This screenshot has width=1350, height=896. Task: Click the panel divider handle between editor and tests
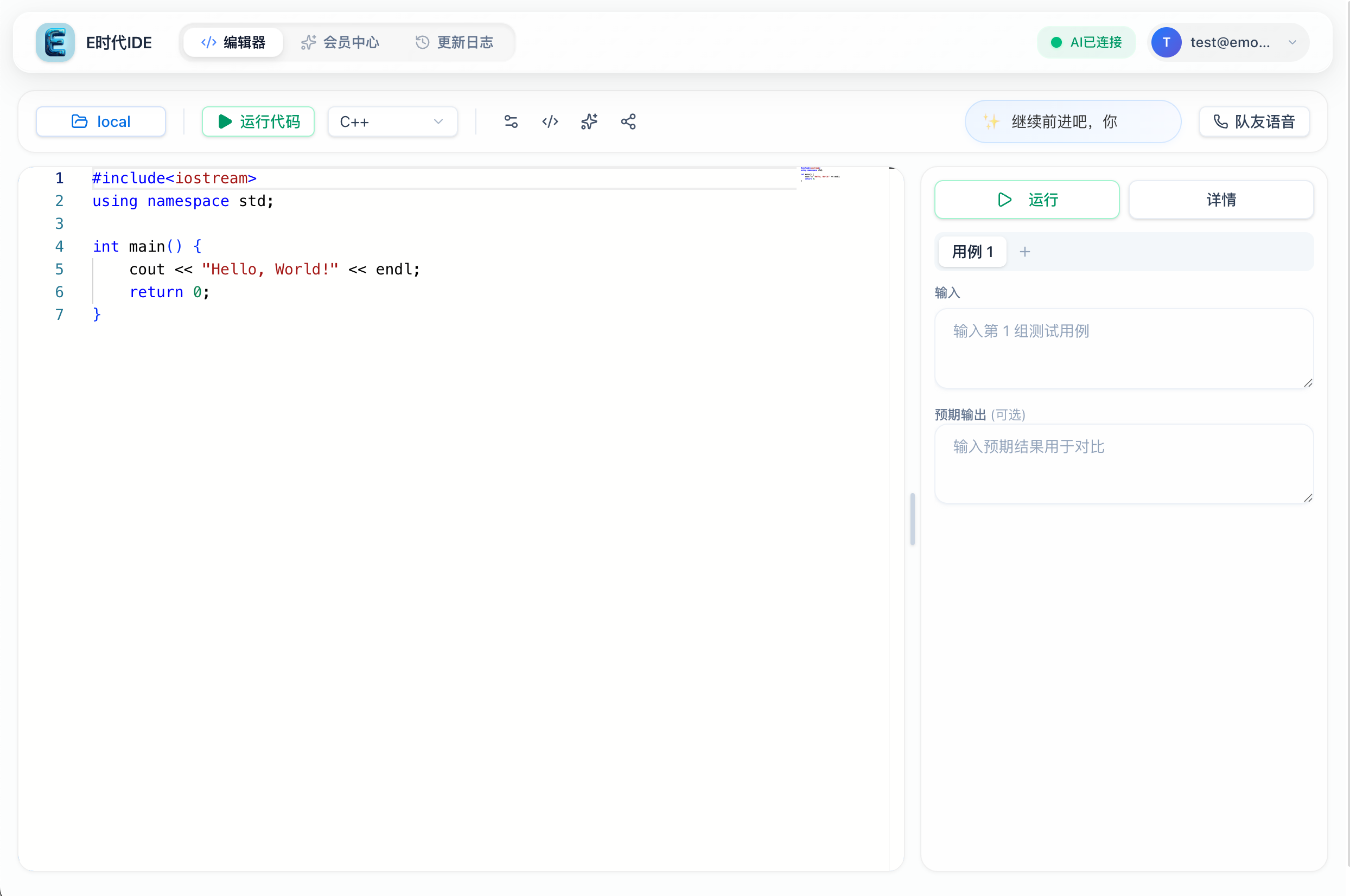(x=912, y=519)
